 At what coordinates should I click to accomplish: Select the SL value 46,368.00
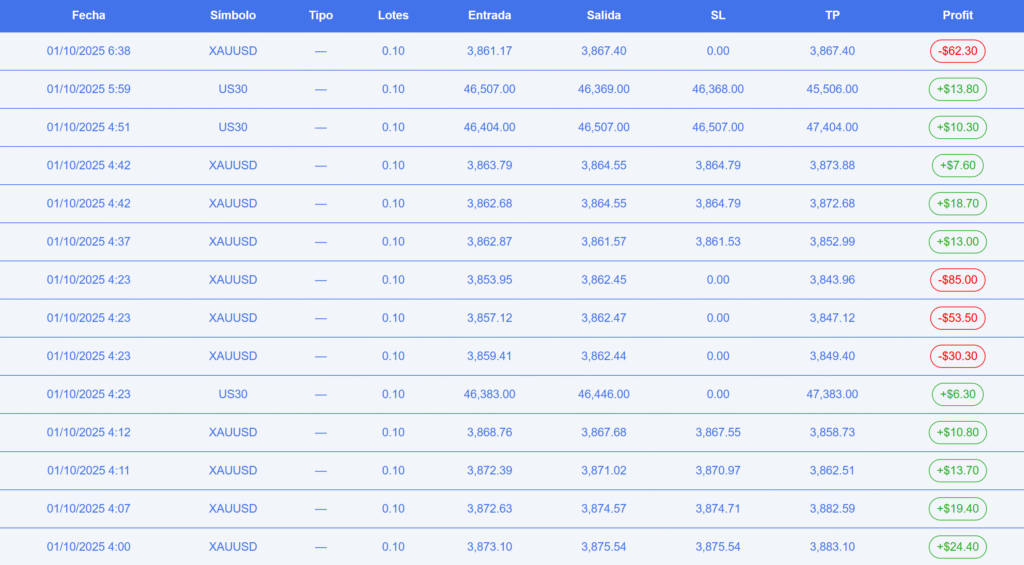pos(717,89)
